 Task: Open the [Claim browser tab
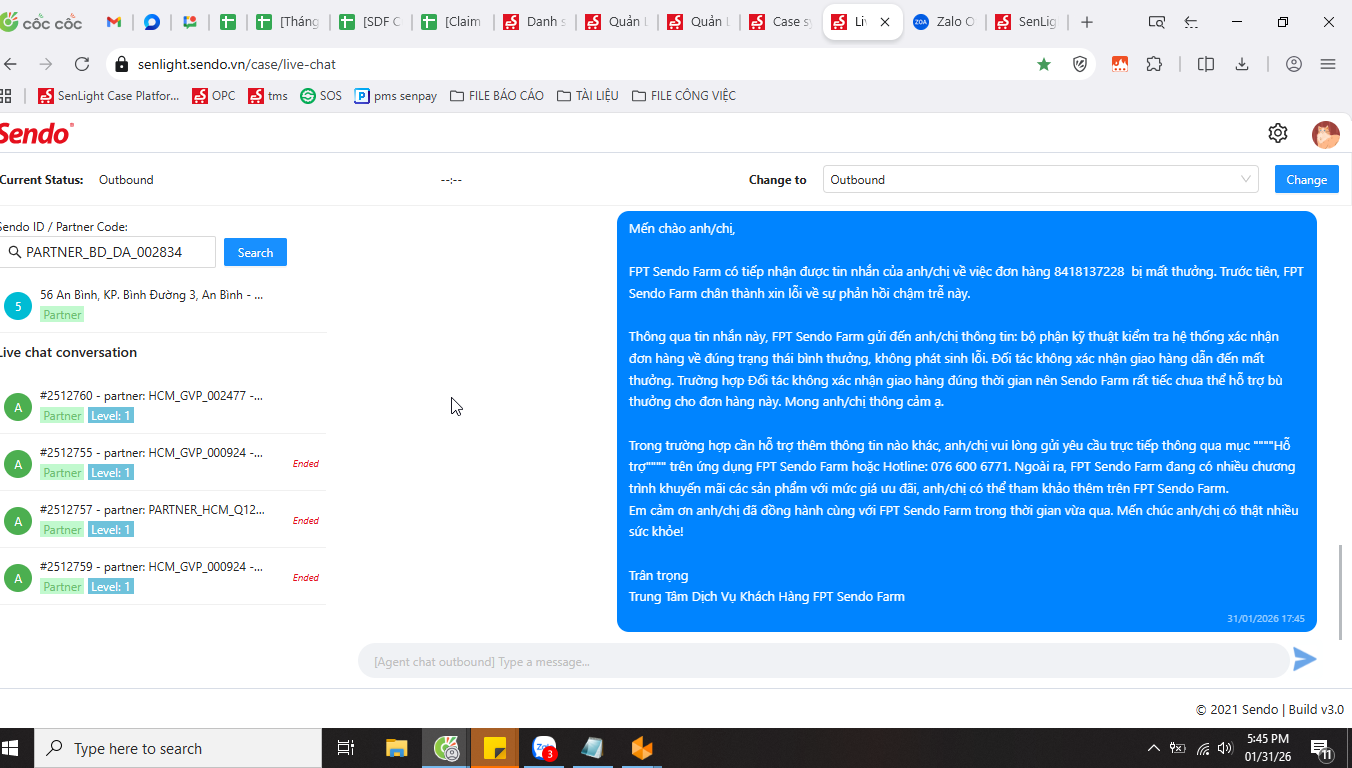tap(451, 22)
